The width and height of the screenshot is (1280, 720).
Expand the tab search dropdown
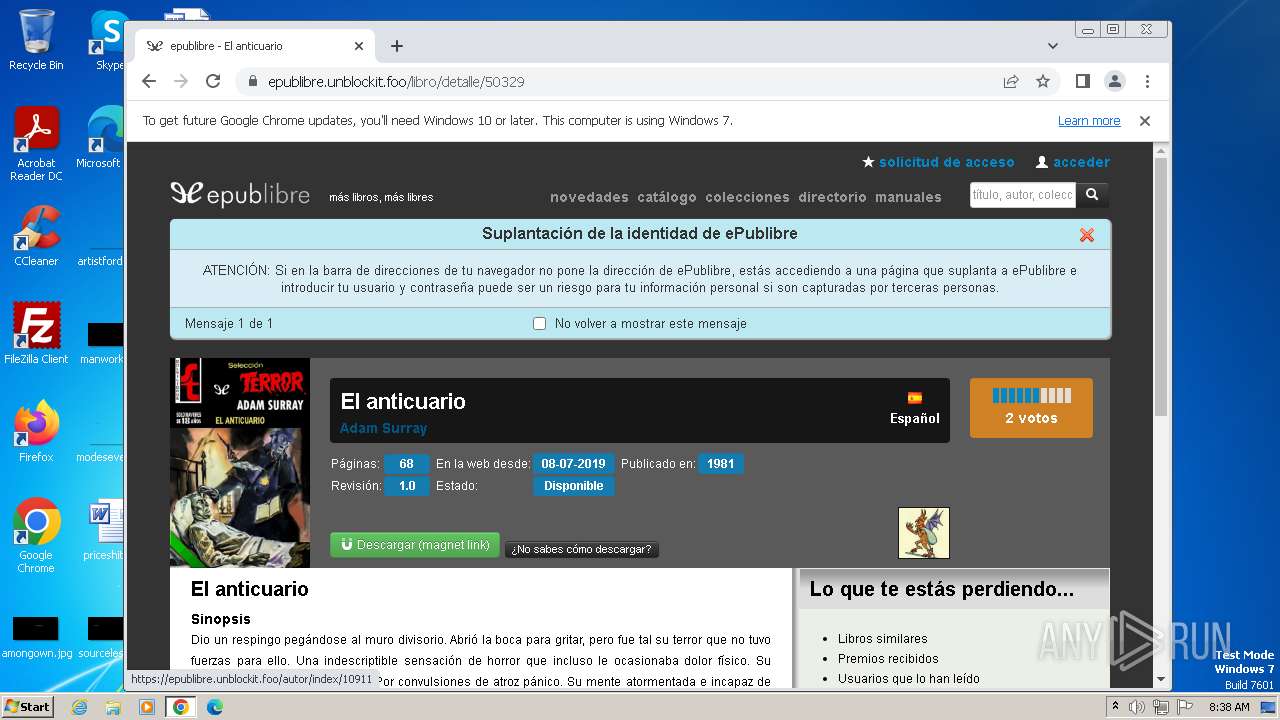coord(1052,46)
